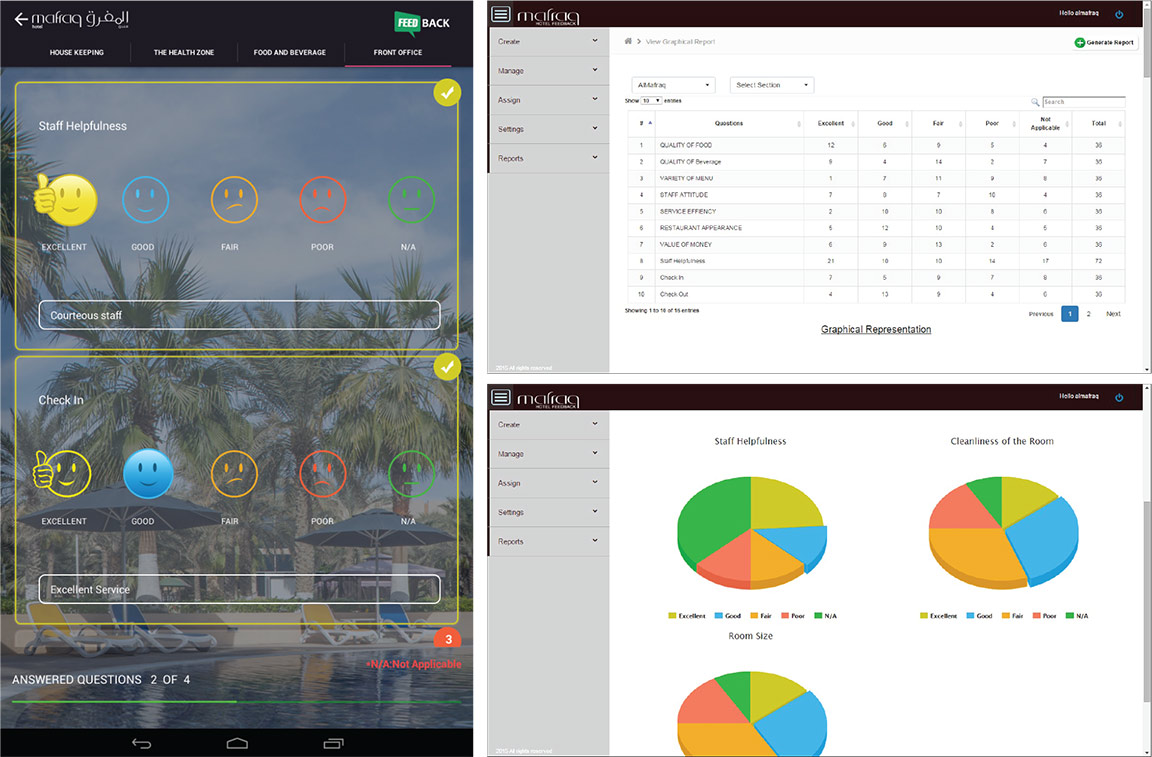
Task: Open the Select Section dropdown
Action: click(771, 85)
